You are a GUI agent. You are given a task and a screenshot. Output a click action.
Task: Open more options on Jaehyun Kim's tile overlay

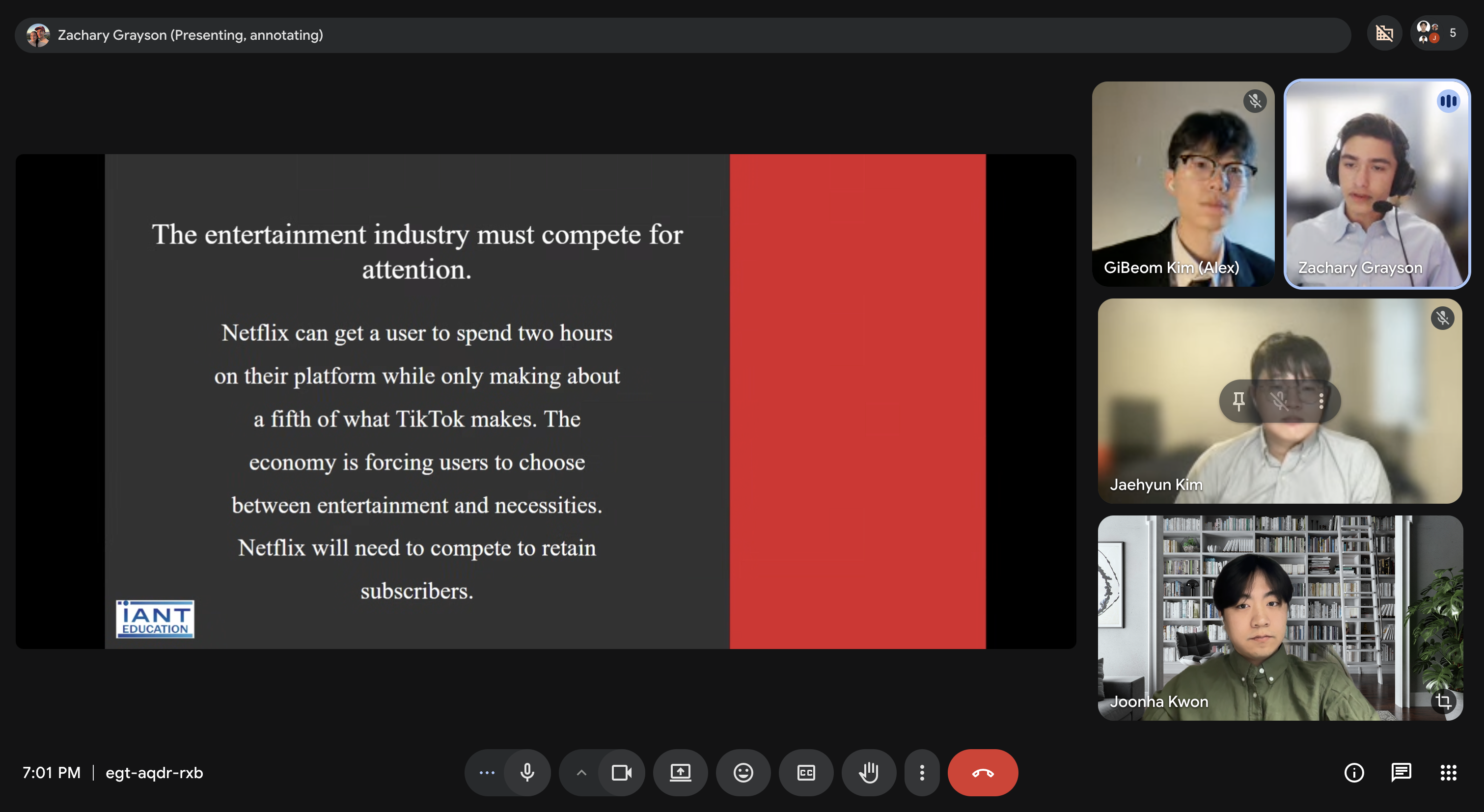(x=1321, y=401)
